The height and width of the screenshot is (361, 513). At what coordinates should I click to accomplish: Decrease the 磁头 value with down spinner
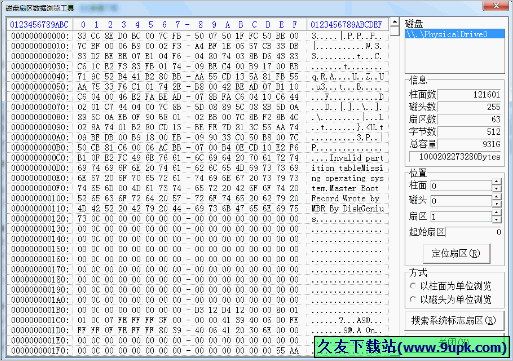[x=497, y=204]
